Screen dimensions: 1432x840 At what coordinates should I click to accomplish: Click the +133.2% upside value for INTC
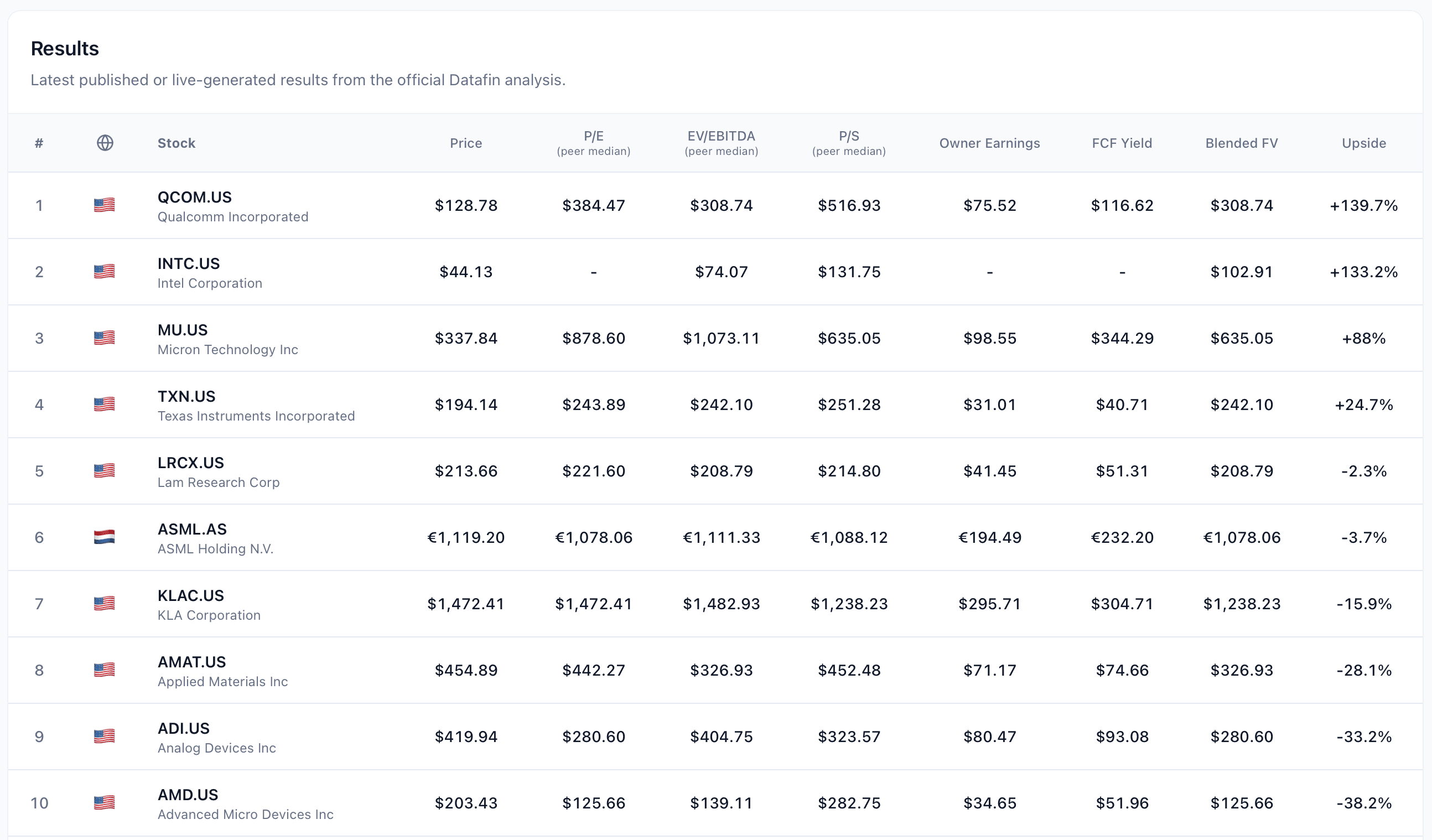click(x=1364, y=272)
